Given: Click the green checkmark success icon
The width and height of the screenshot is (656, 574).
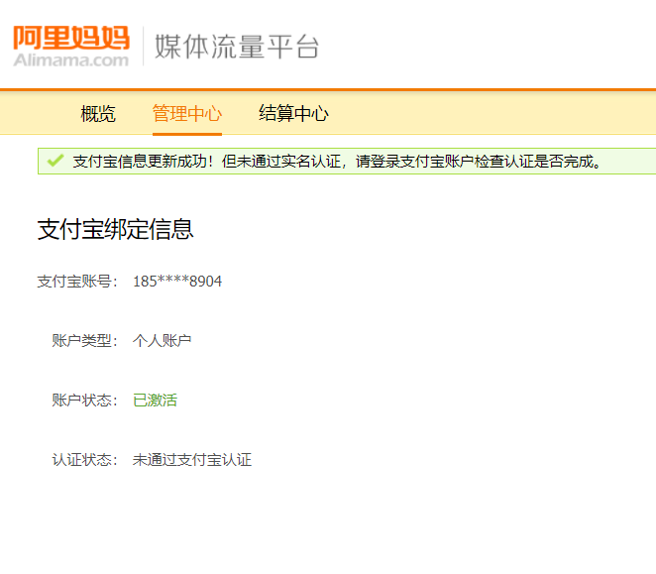Looking at the screenshot, I should click(x=55, y=161).
